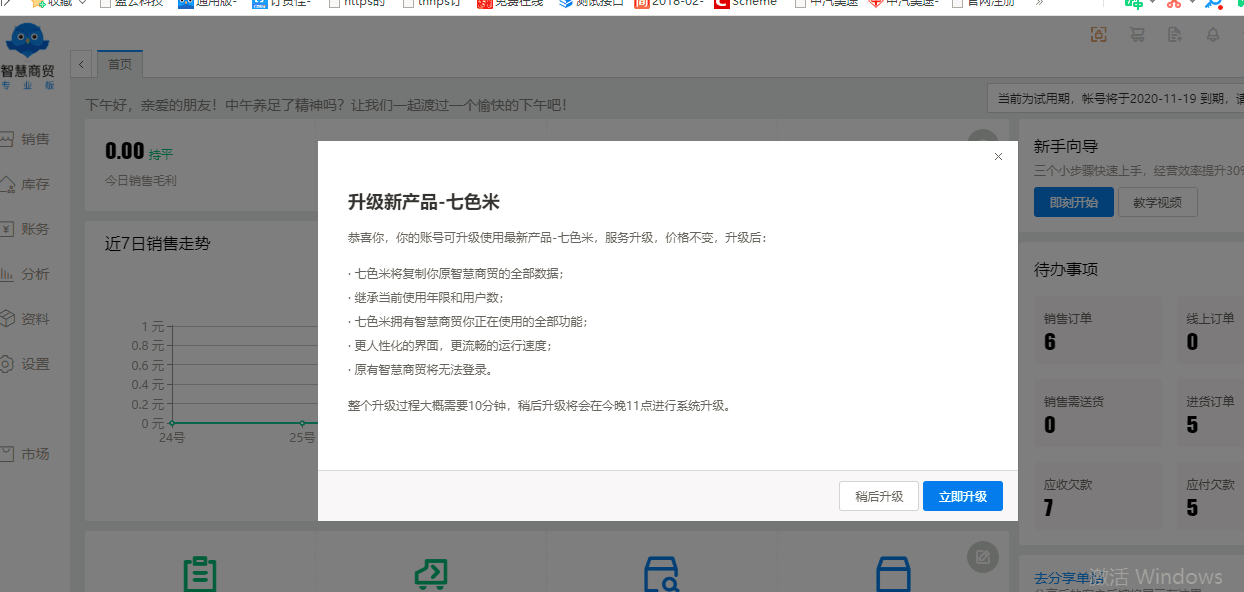This screenshot has height=592, width=1244.
Task: Open the 销售订单 pending card showing 6
Action: pyautogui.click(x=1096, y=332)
